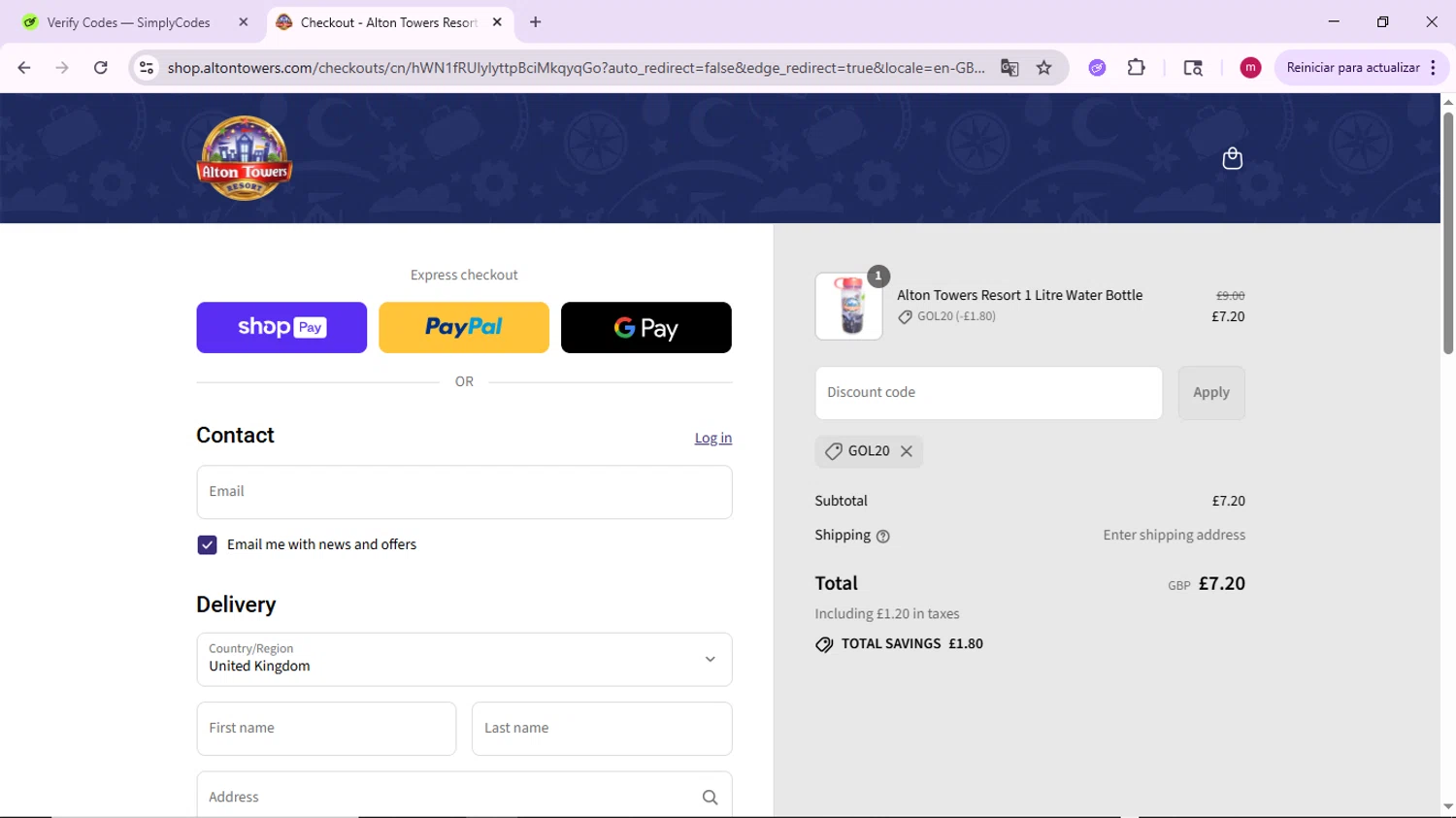Click the TOTAL SAVINGS £1.80 text
This screenshot has width=1456, height=818.
click(x=912, y=643)
